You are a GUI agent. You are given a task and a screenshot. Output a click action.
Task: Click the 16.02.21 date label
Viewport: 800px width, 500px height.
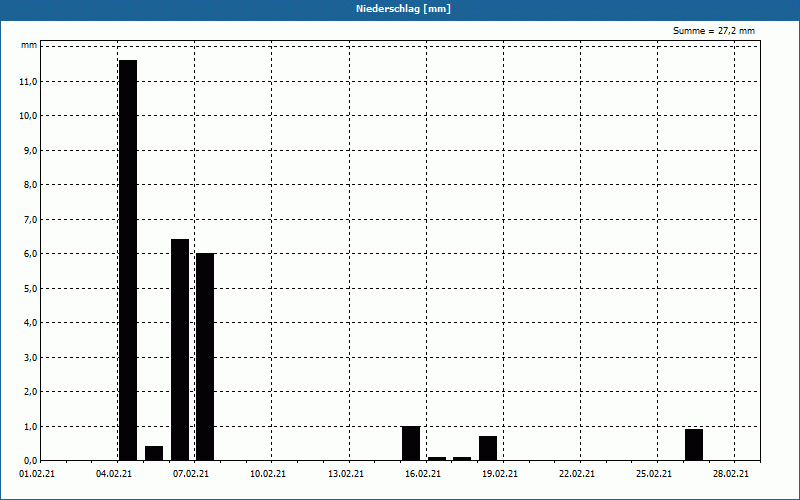(423, 474)
